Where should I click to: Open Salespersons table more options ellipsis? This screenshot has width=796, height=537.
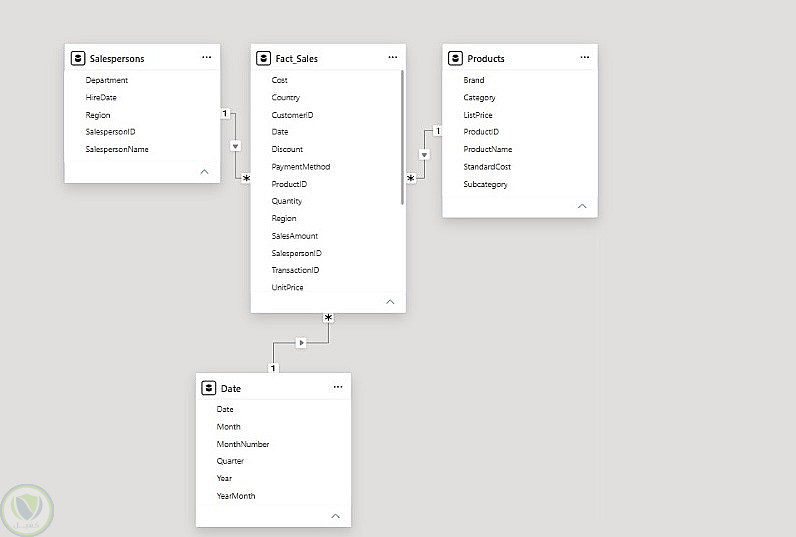point(207,57)
